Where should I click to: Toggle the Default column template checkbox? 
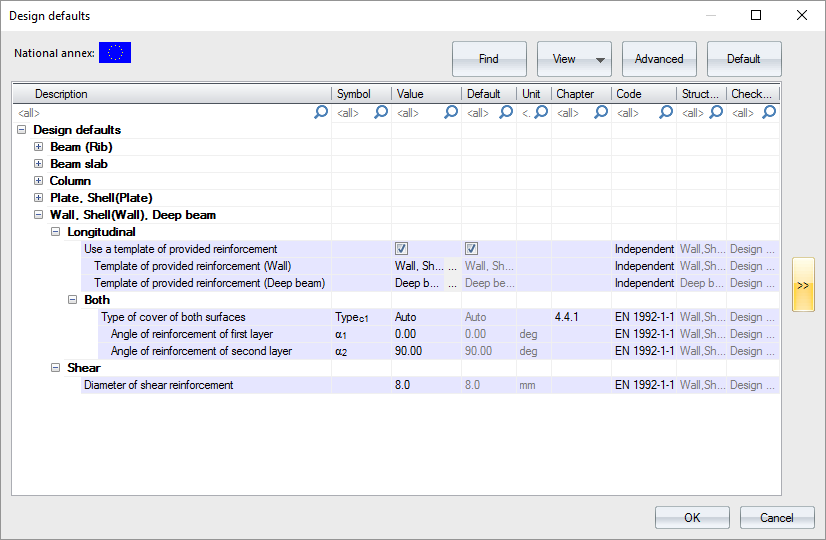(471, 249)
